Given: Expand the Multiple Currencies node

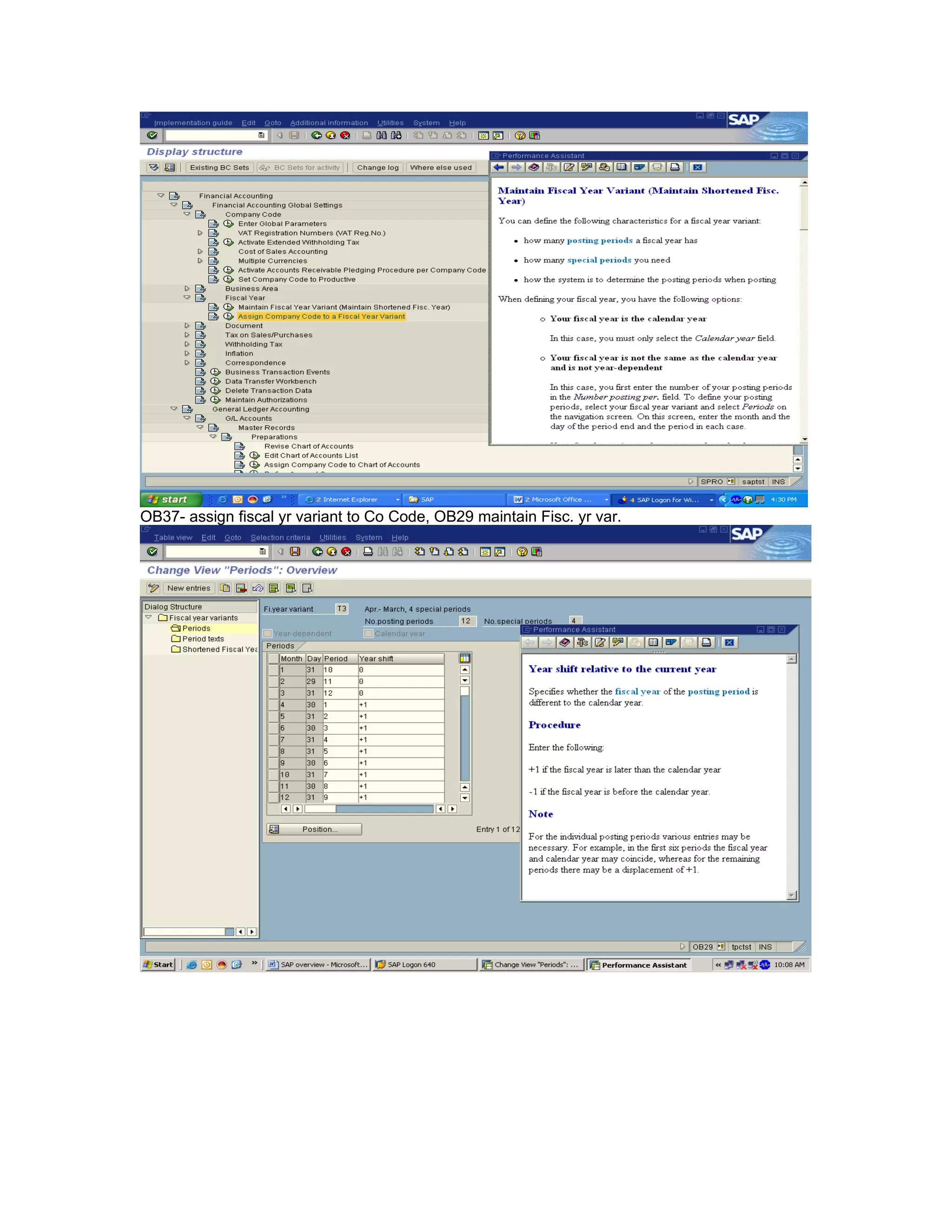Looking at the screenshot, I should tap(199, 261).
